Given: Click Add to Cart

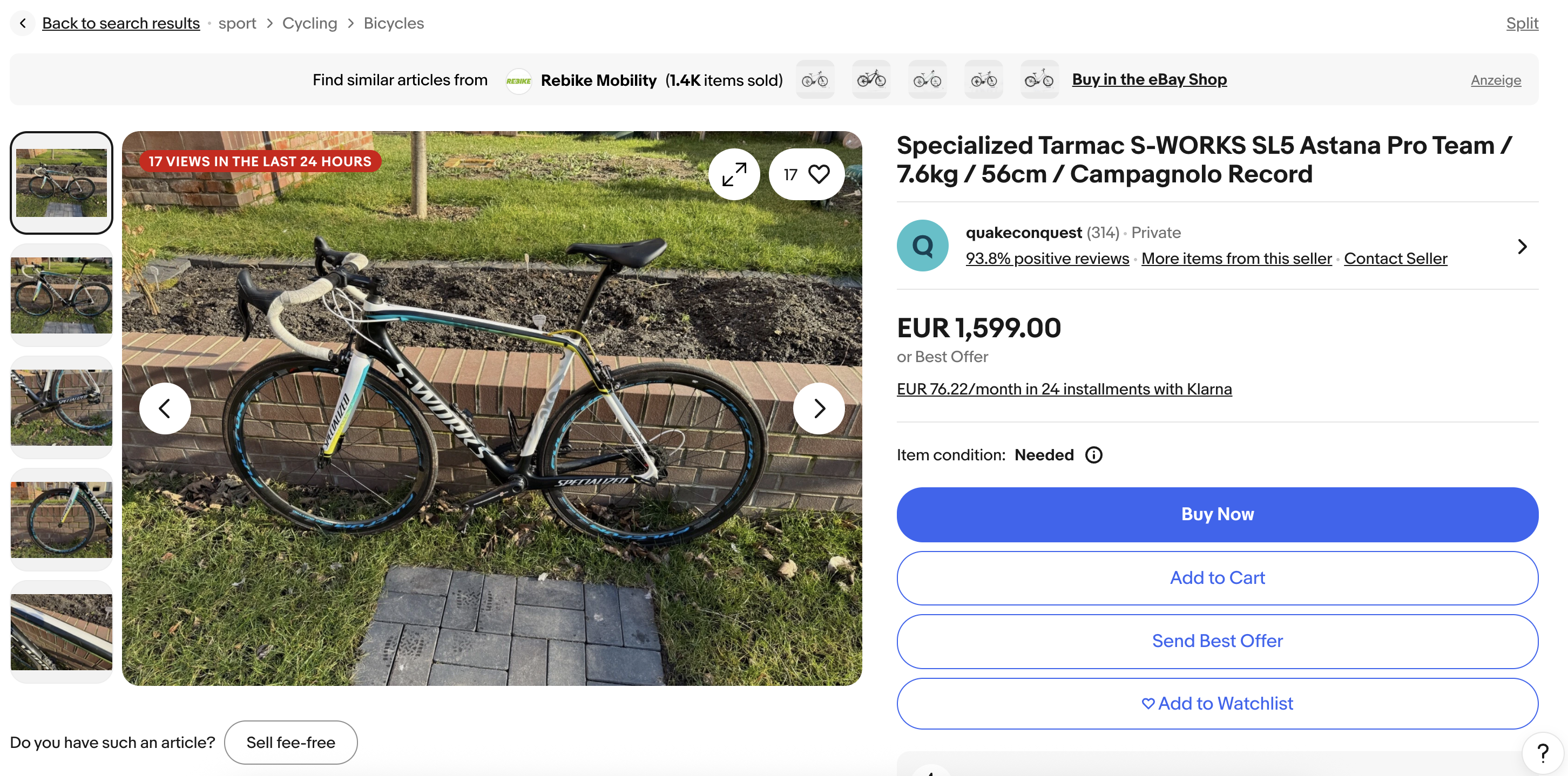Looking at the screenshot, I should click(1217, 578).
